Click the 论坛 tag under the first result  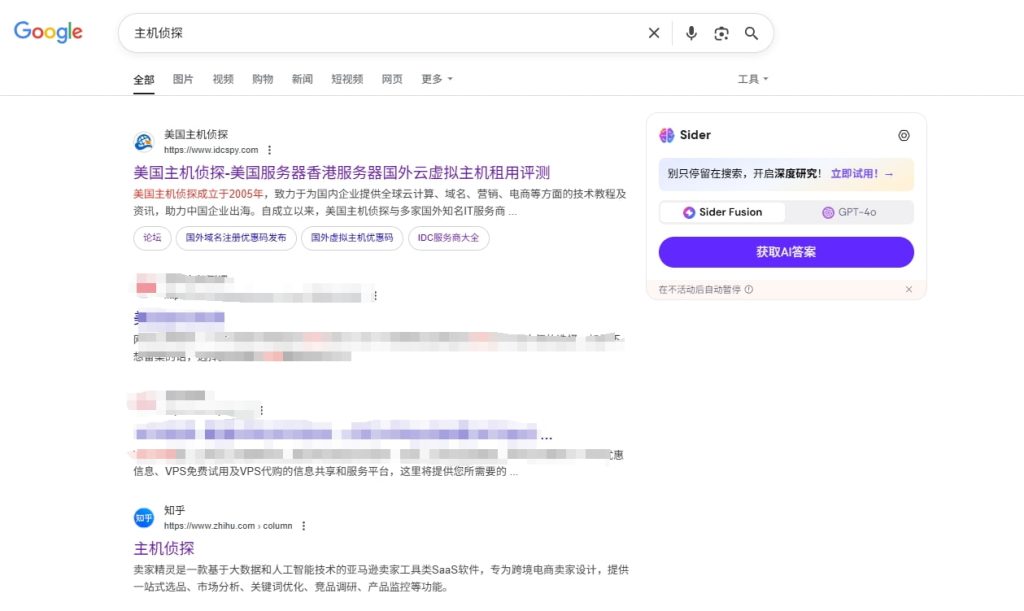(x=152, y=238)
